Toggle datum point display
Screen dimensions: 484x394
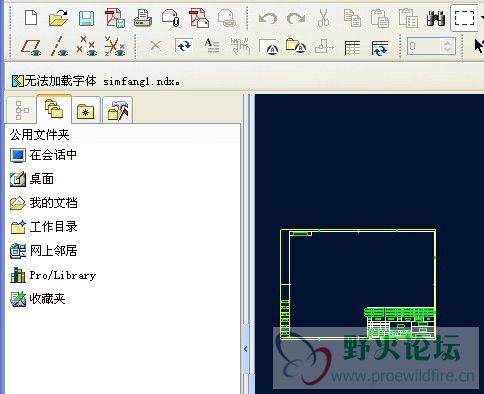[86, 46]
